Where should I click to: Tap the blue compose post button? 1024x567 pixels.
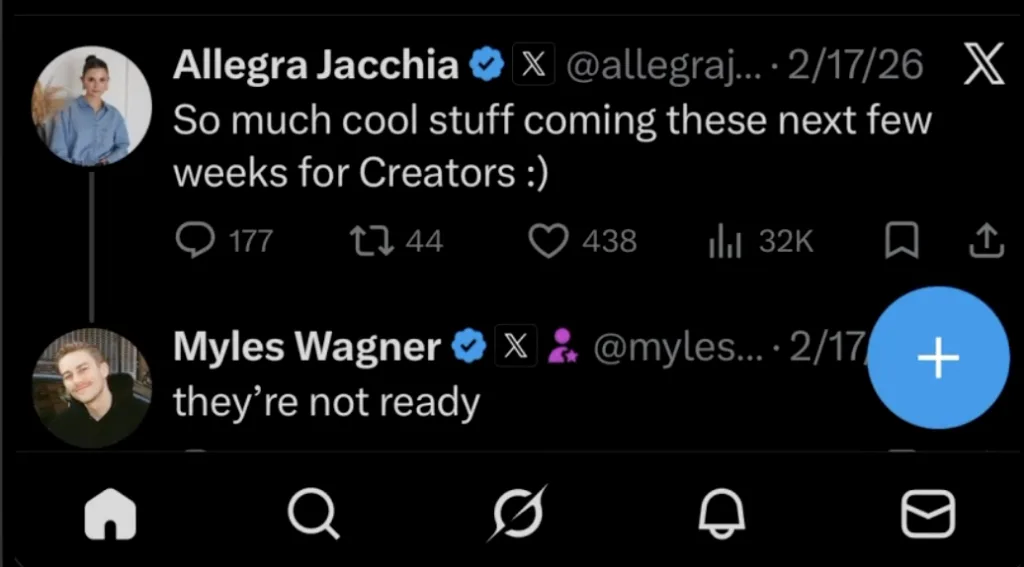938,358
